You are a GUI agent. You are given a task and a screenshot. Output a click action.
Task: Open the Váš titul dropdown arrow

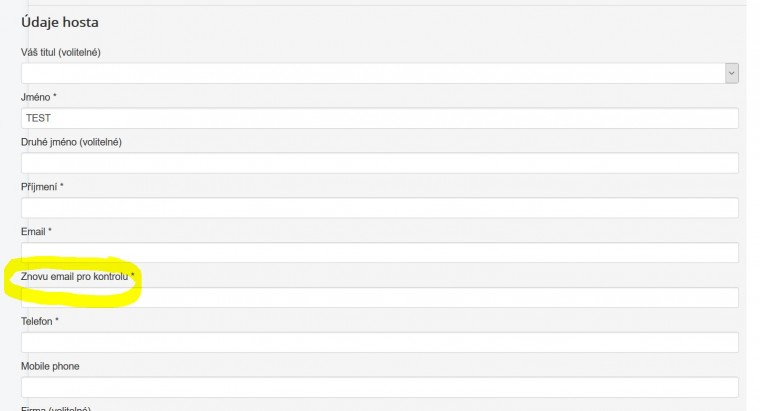[x=731, y=73]
